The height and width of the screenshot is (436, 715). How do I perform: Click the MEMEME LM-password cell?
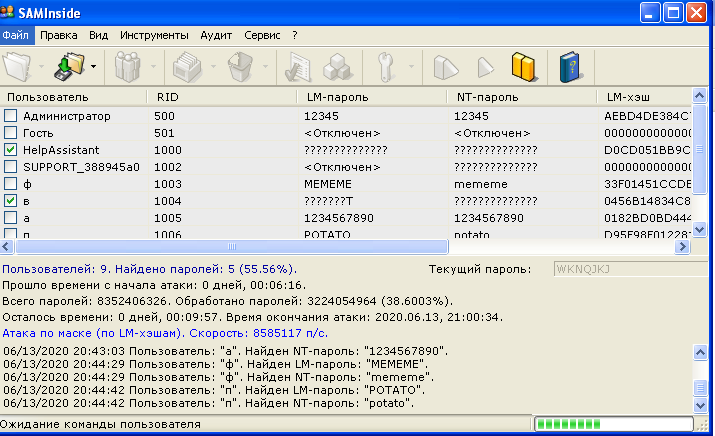point(328,184)
